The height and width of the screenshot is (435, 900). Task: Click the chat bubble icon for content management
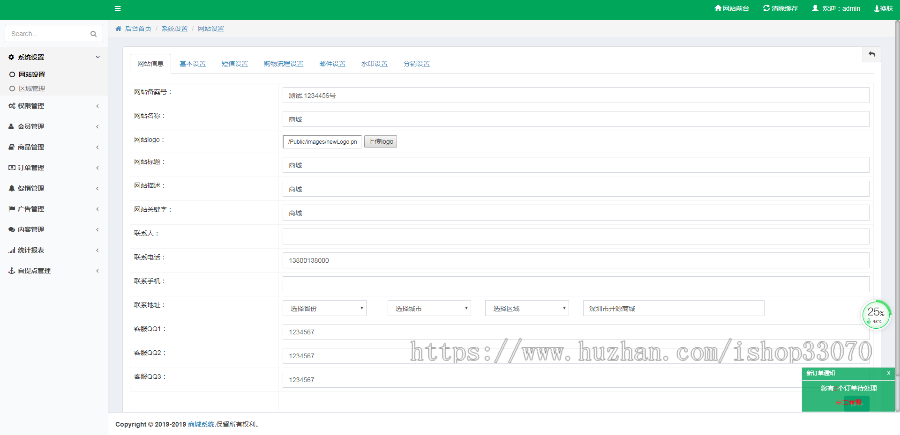tap(11, 230)
